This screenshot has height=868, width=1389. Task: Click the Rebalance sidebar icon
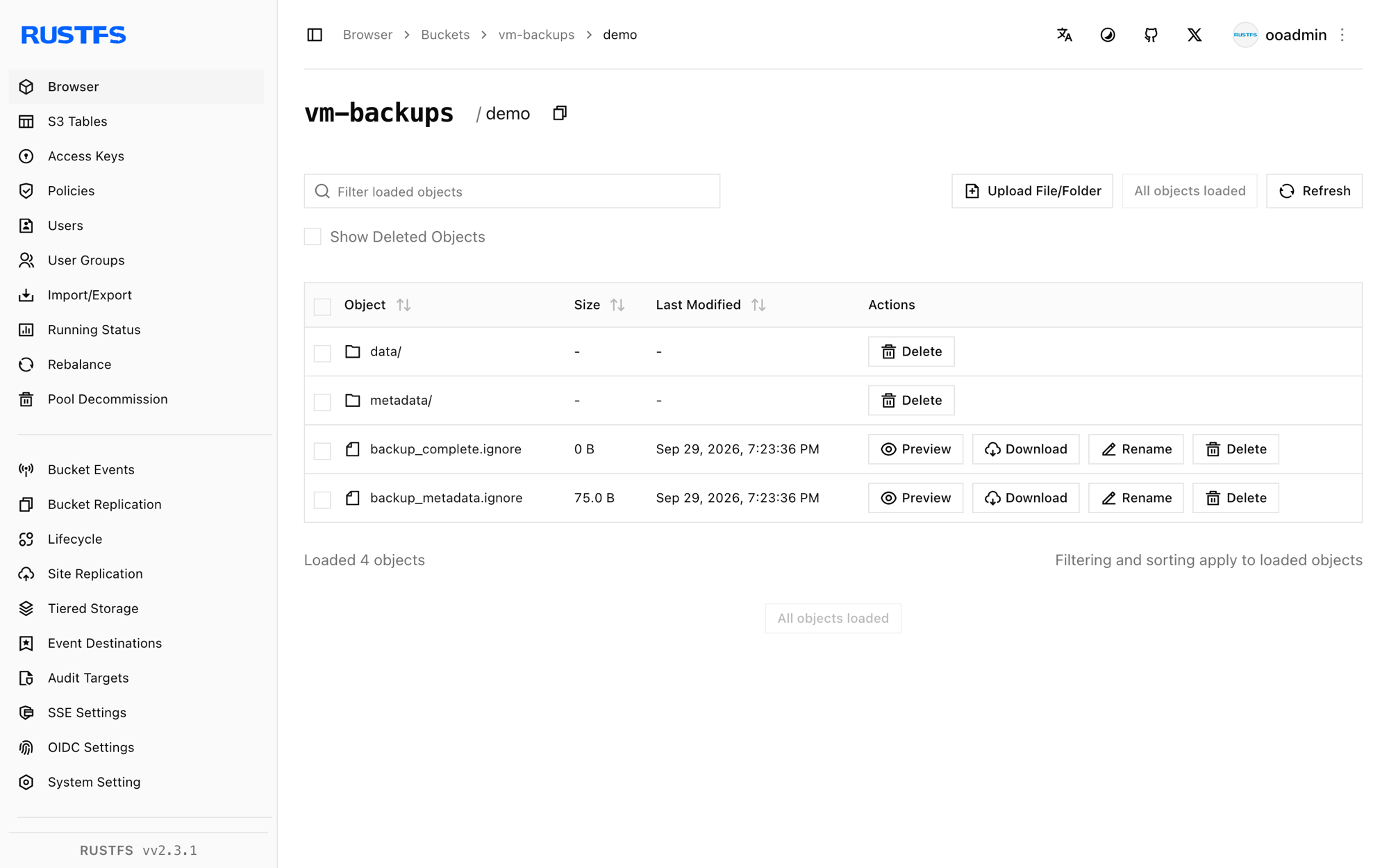coord(26,365)
